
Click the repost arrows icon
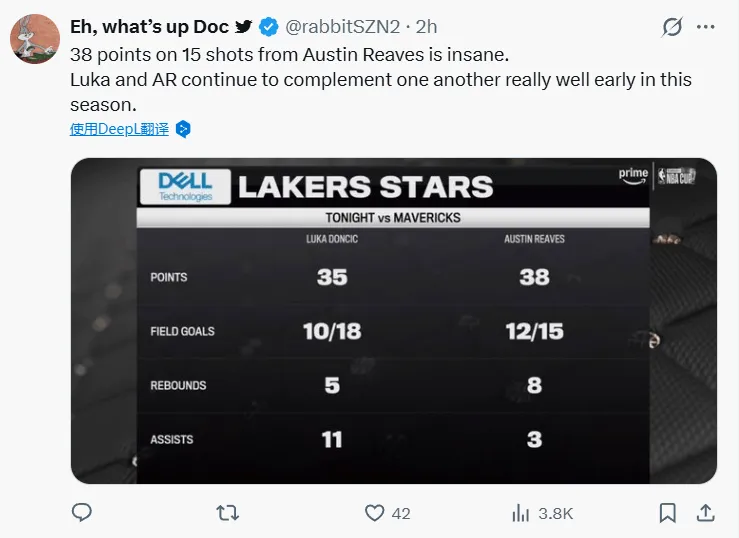coord(227,513)
